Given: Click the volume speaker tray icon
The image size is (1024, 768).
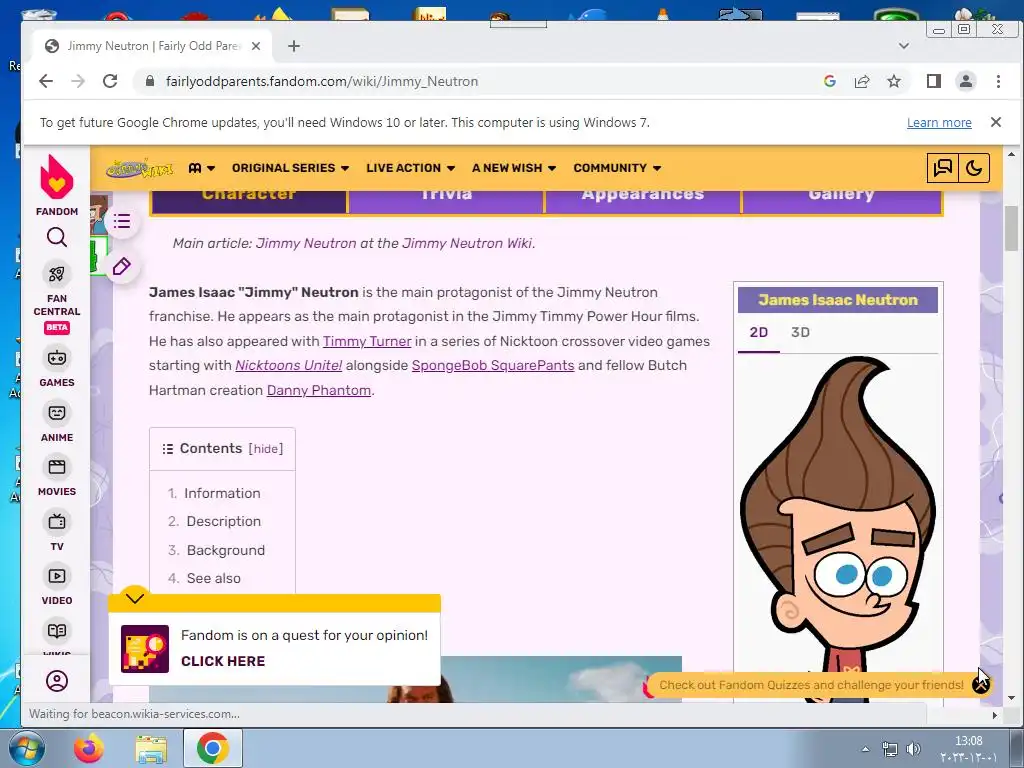Looking at the screenshot, I should 913,748.
